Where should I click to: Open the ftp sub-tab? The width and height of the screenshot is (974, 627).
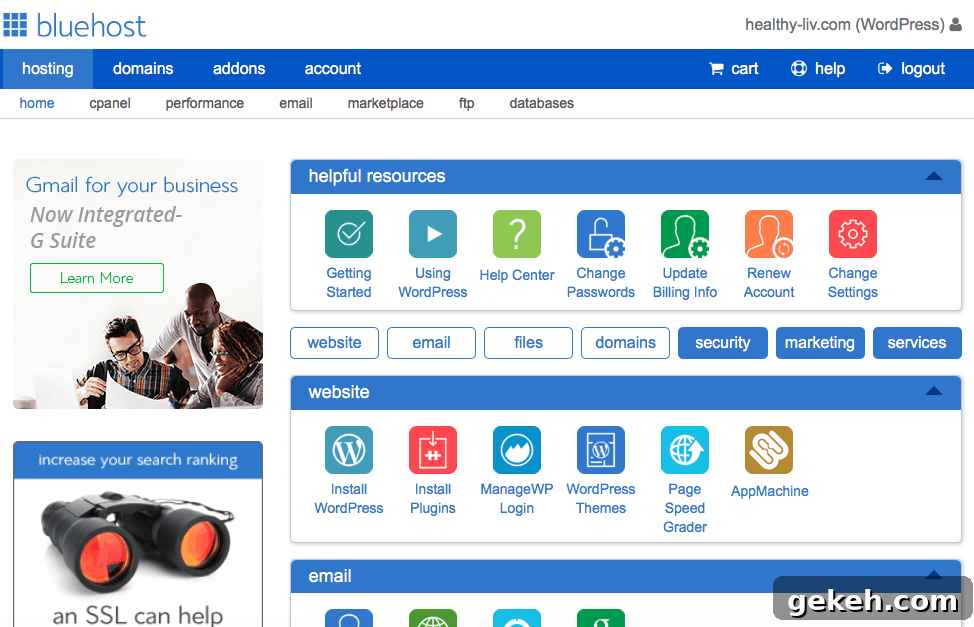tap(467, 103)
